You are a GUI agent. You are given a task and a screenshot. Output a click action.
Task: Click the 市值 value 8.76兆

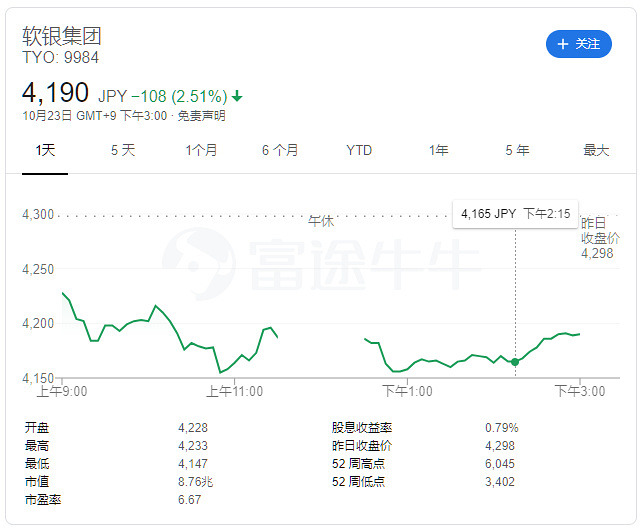coord(193,481)
